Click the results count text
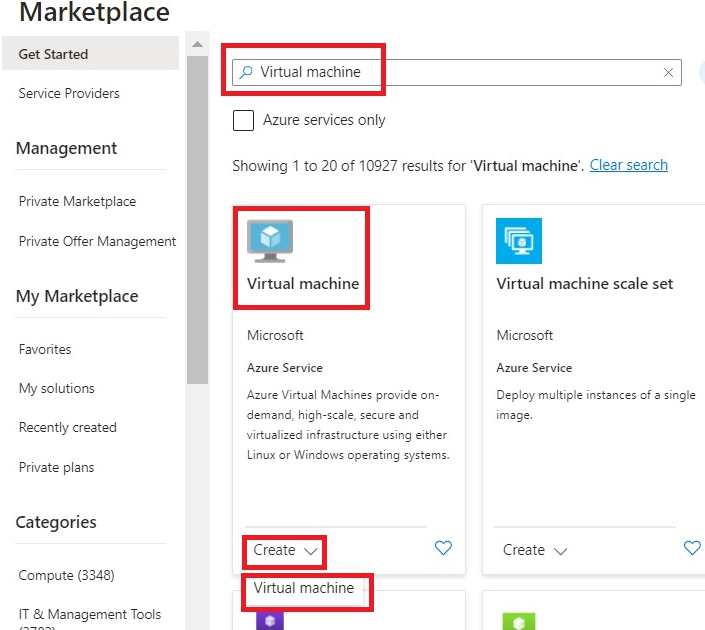 tap(408, 166)
